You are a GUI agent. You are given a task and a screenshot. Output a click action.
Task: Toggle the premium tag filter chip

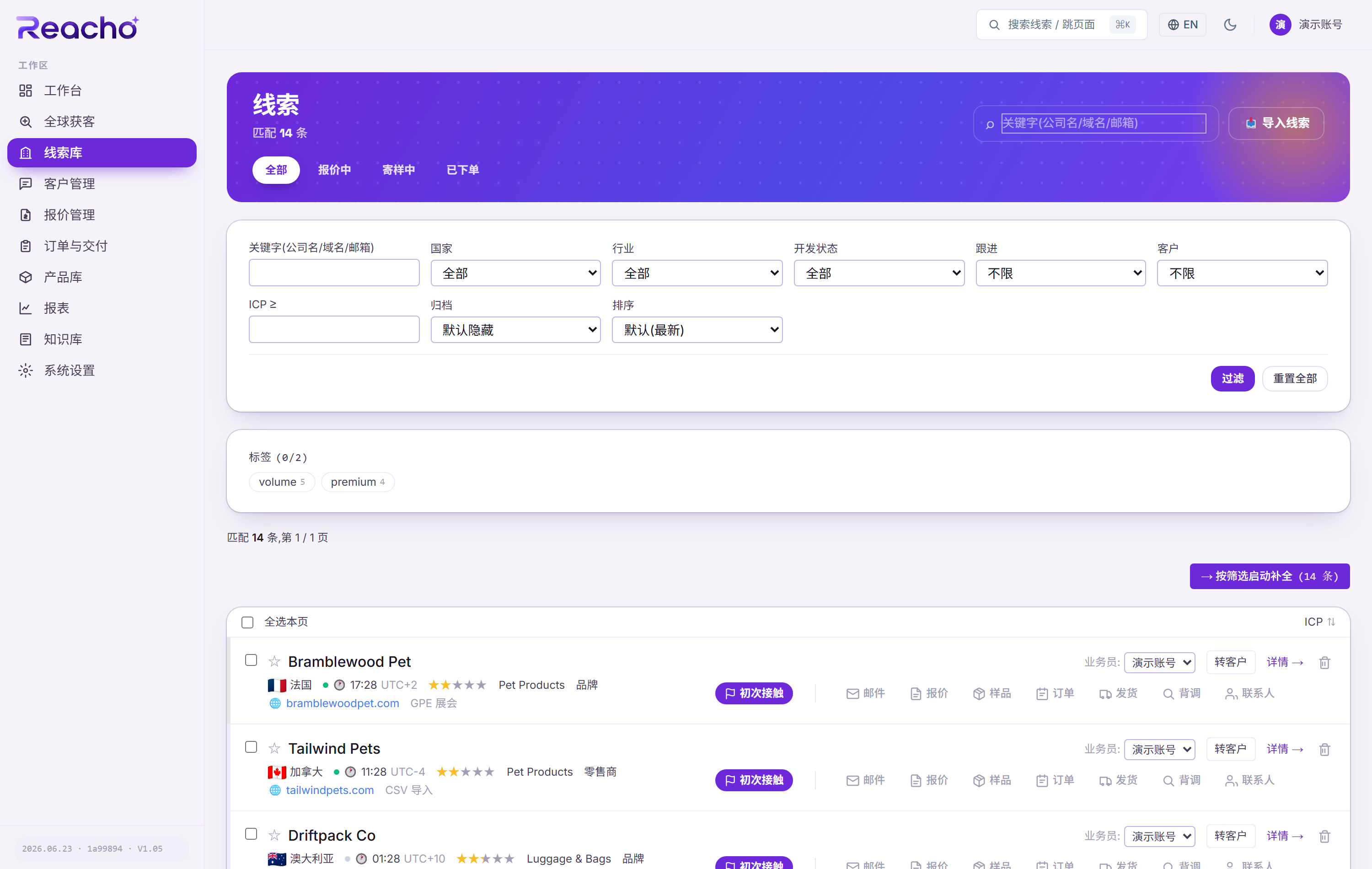coord(357,482)
